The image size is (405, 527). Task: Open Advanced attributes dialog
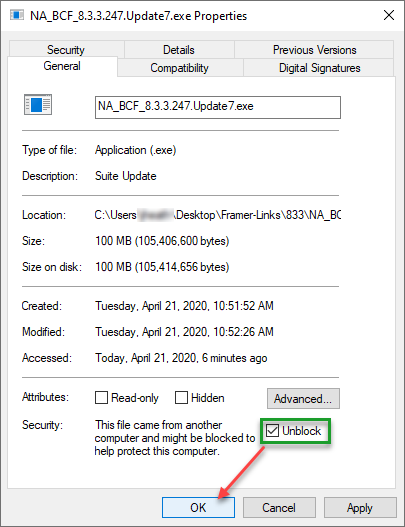tap(303, 399)
